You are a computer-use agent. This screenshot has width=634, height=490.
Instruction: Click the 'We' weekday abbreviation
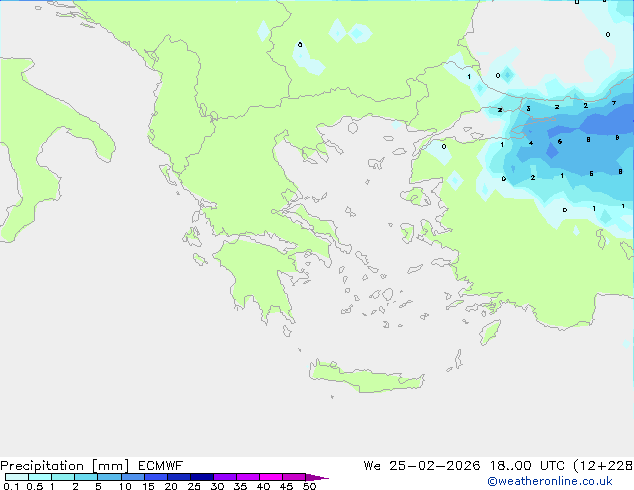372,466
